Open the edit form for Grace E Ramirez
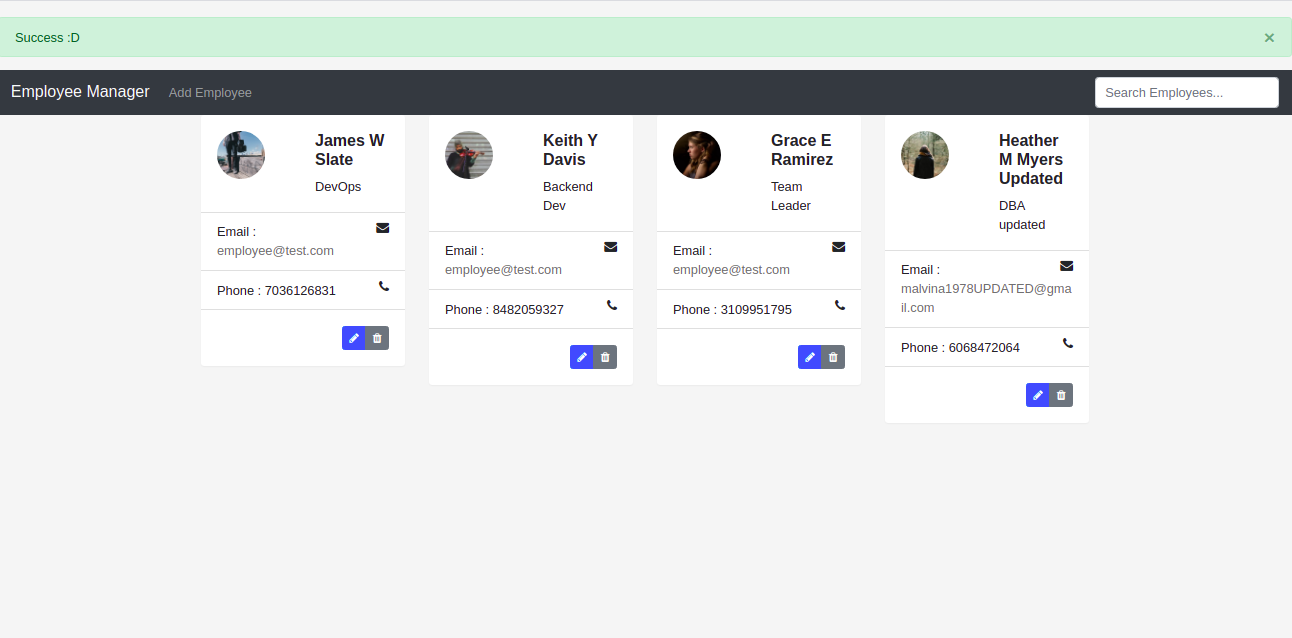The image size is (1292, 638). 810,357
